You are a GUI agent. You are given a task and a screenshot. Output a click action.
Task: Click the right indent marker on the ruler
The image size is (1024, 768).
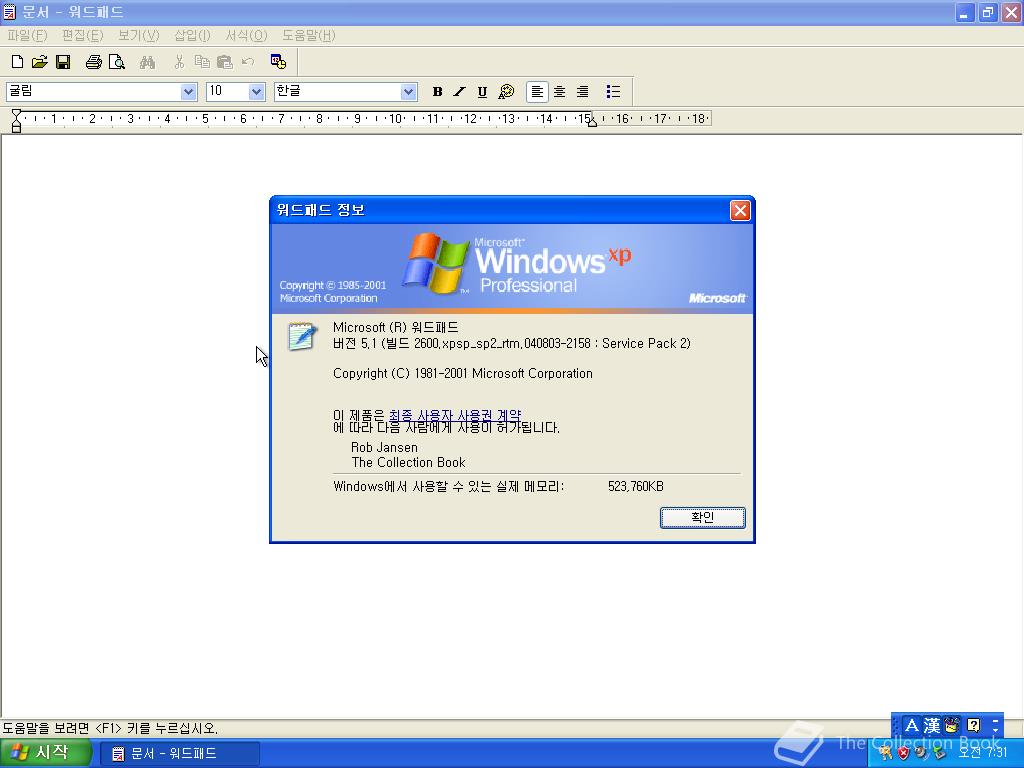click(x=592, y=122)
